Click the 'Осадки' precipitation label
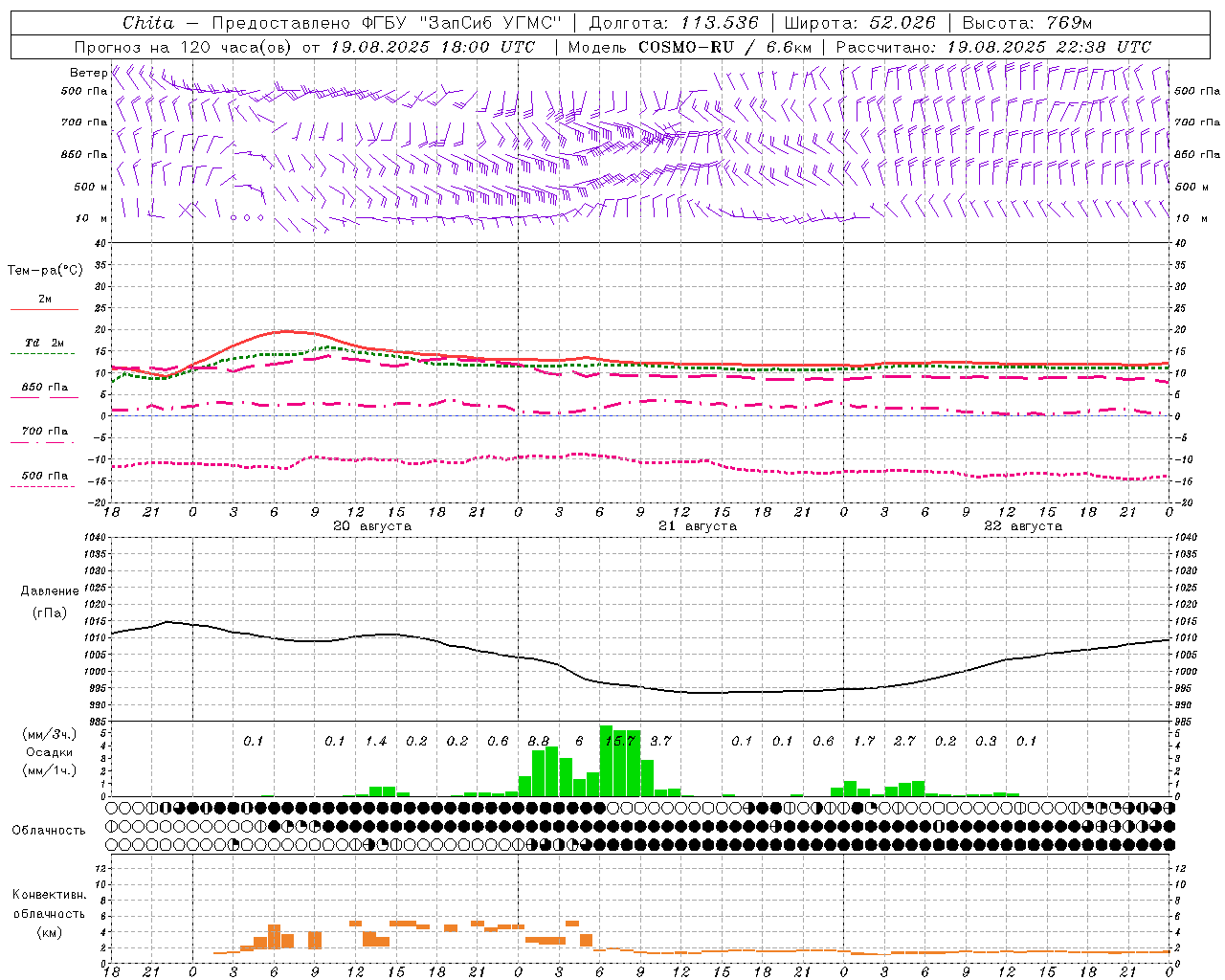Image resolution: width=1225 pixels, height=980 pixels. (49, 752)
